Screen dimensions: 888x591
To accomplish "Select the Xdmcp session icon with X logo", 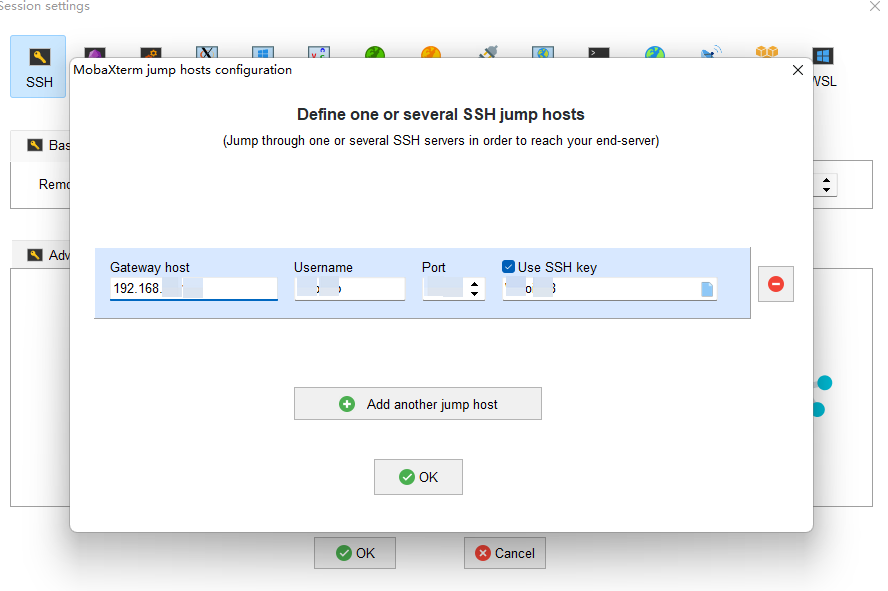I will 207,53.
